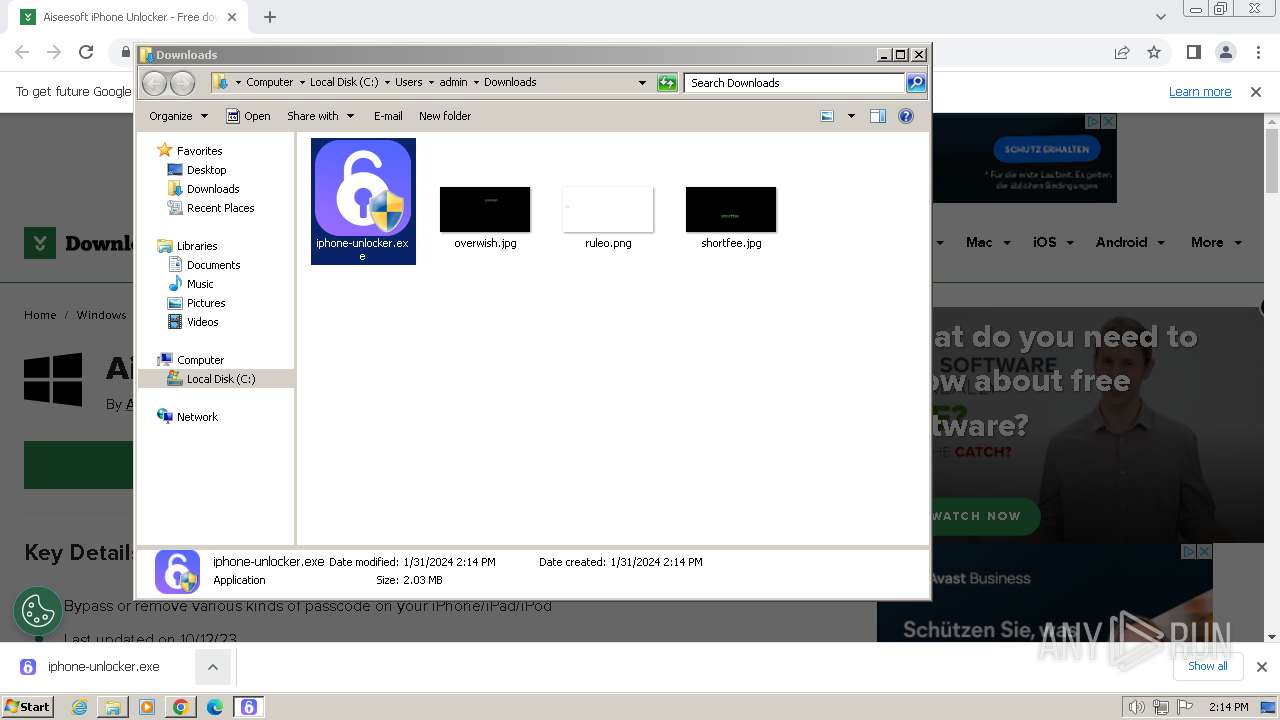1280x720 pixels.
Task: Open Microsoft Edge taskbar icon
Action: tap(215, 707)
